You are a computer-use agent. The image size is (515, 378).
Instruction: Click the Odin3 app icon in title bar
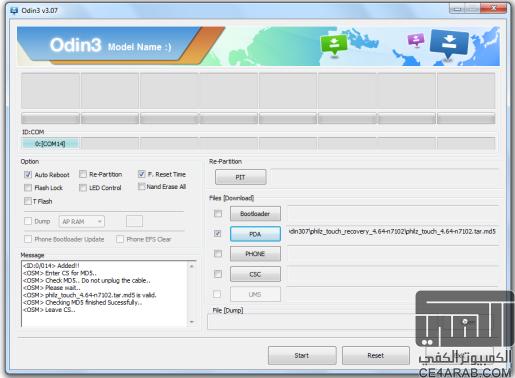pyautogui.click(x=14, y=10)
